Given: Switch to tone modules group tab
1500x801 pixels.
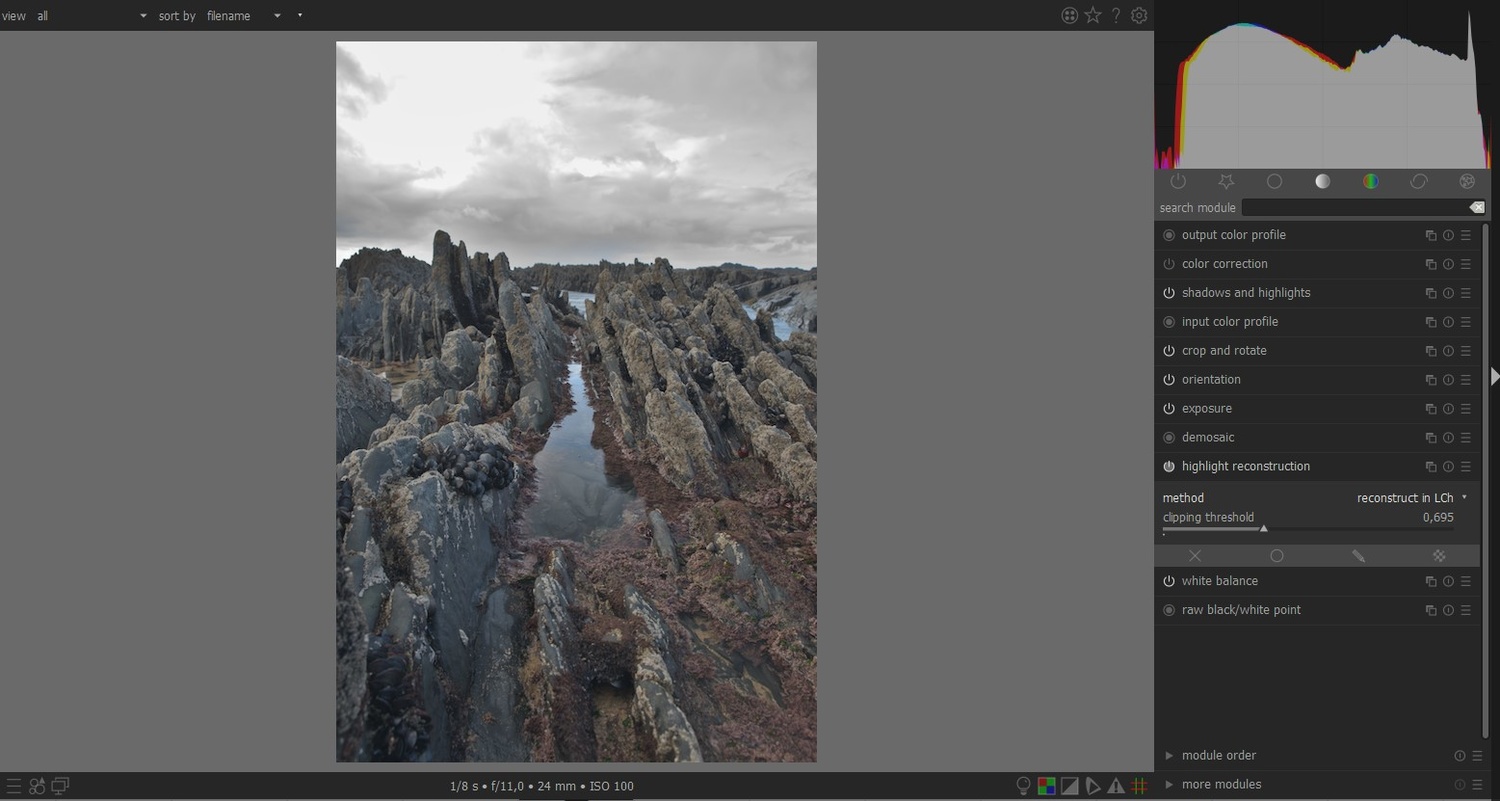Looking at the screenshot, I should point(1322,181).
